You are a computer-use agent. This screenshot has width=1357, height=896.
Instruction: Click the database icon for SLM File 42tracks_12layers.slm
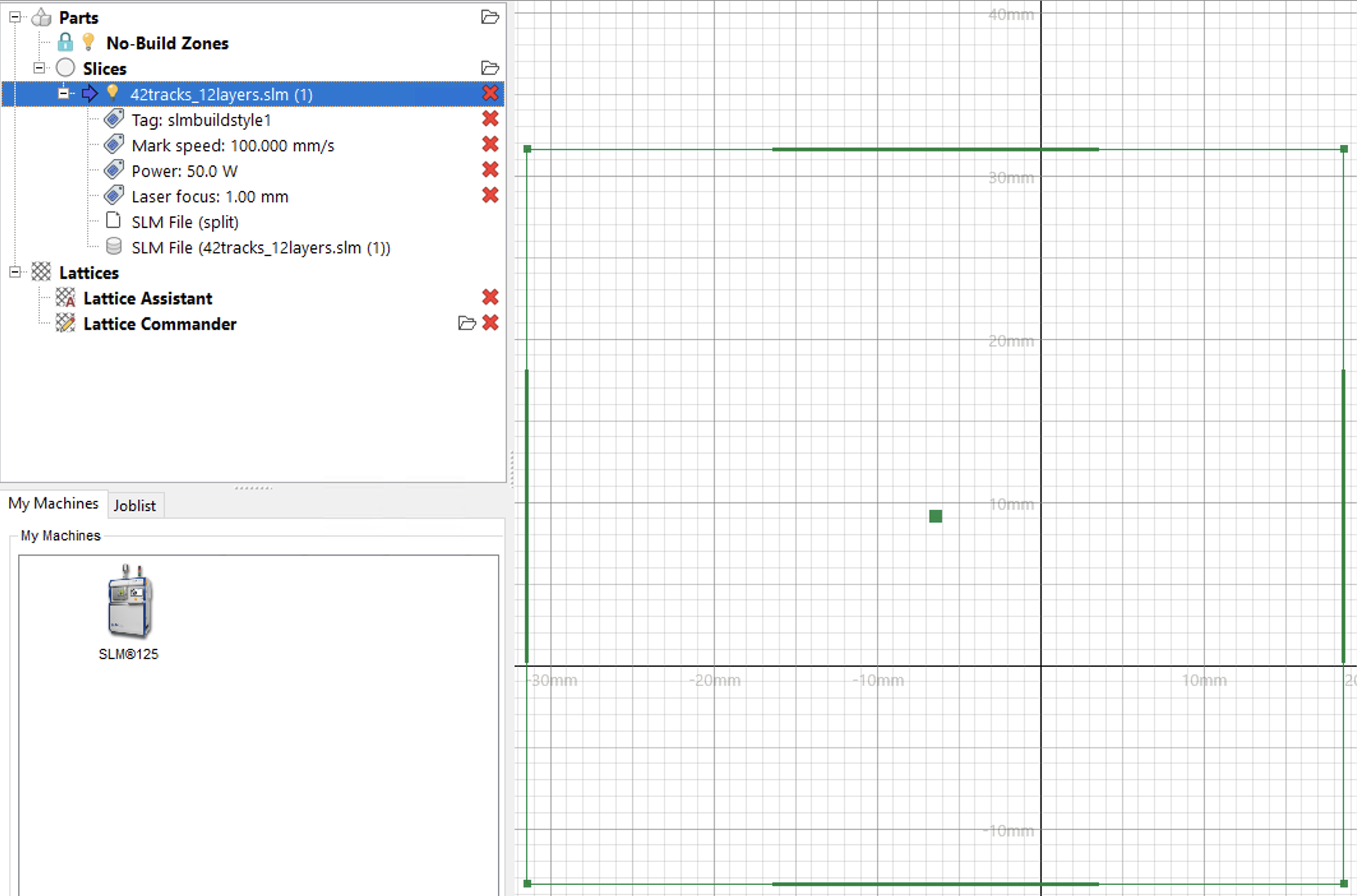click(113, 246)
